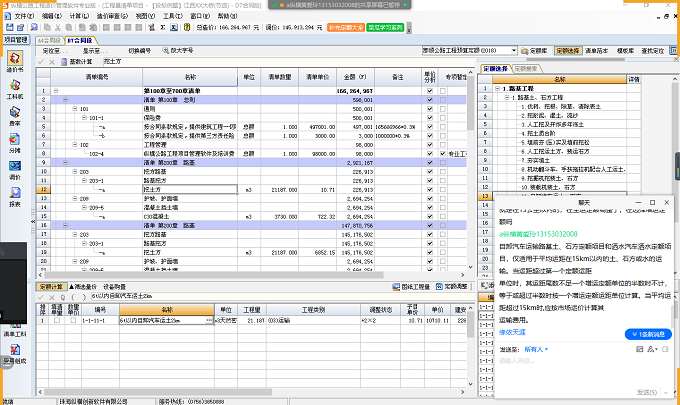This screenshot has height=405, width=680.
Task: Click the confirm checkmark beside 基数计算
Action: tap(41, 62)
